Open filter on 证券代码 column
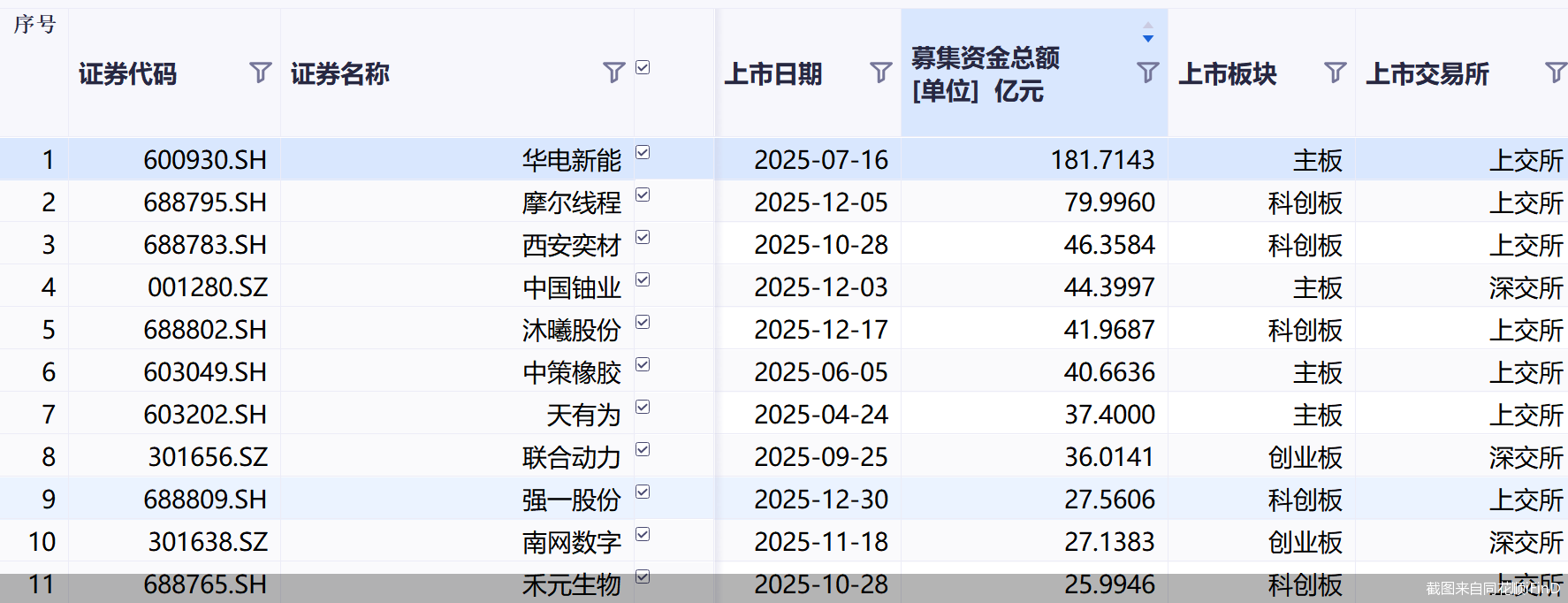This screenshot has width=1568, height=603. [260, 73]
